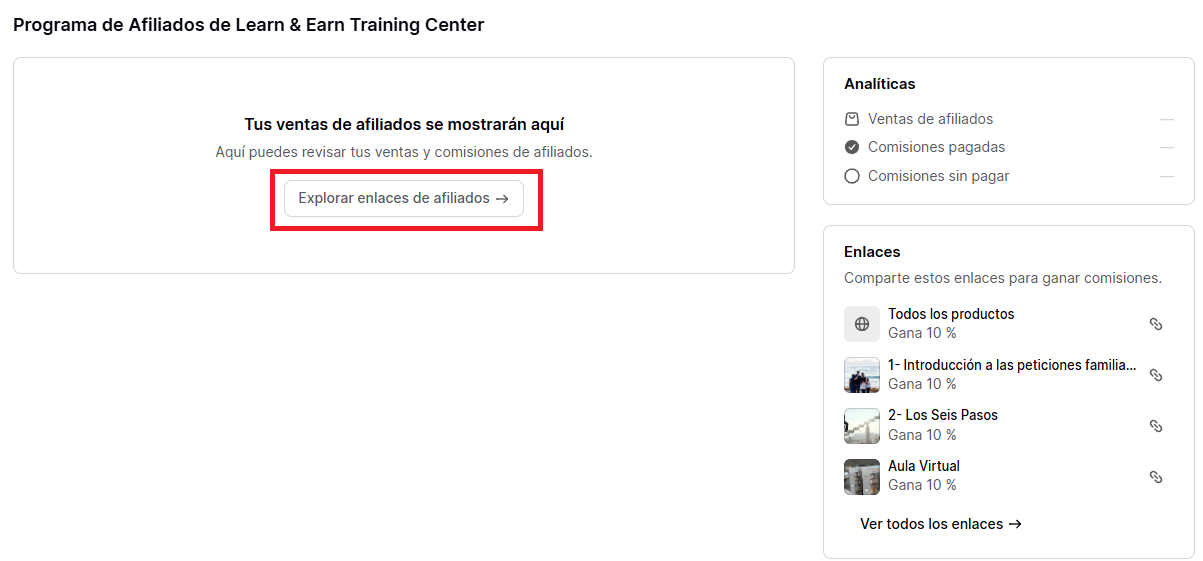Viewport: 1203px width, 561px height.
Task: Click the empty circle icon beside Comisiones sin pagar
Action: click(x=852, y=176)
